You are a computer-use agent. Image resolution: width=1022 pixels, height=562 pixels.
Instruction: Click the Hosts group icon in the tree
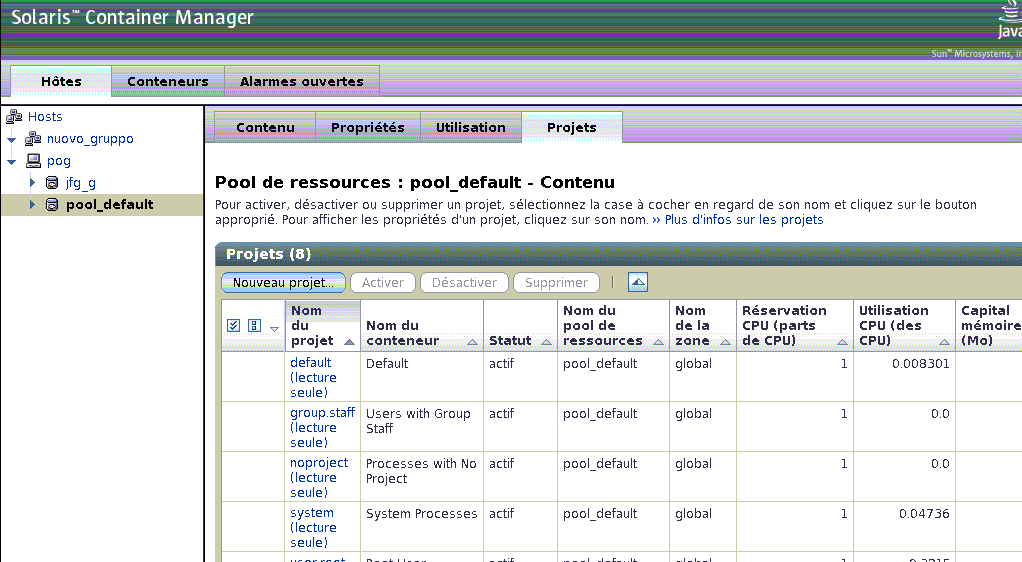pyautogui.click(x=14, y=117)
